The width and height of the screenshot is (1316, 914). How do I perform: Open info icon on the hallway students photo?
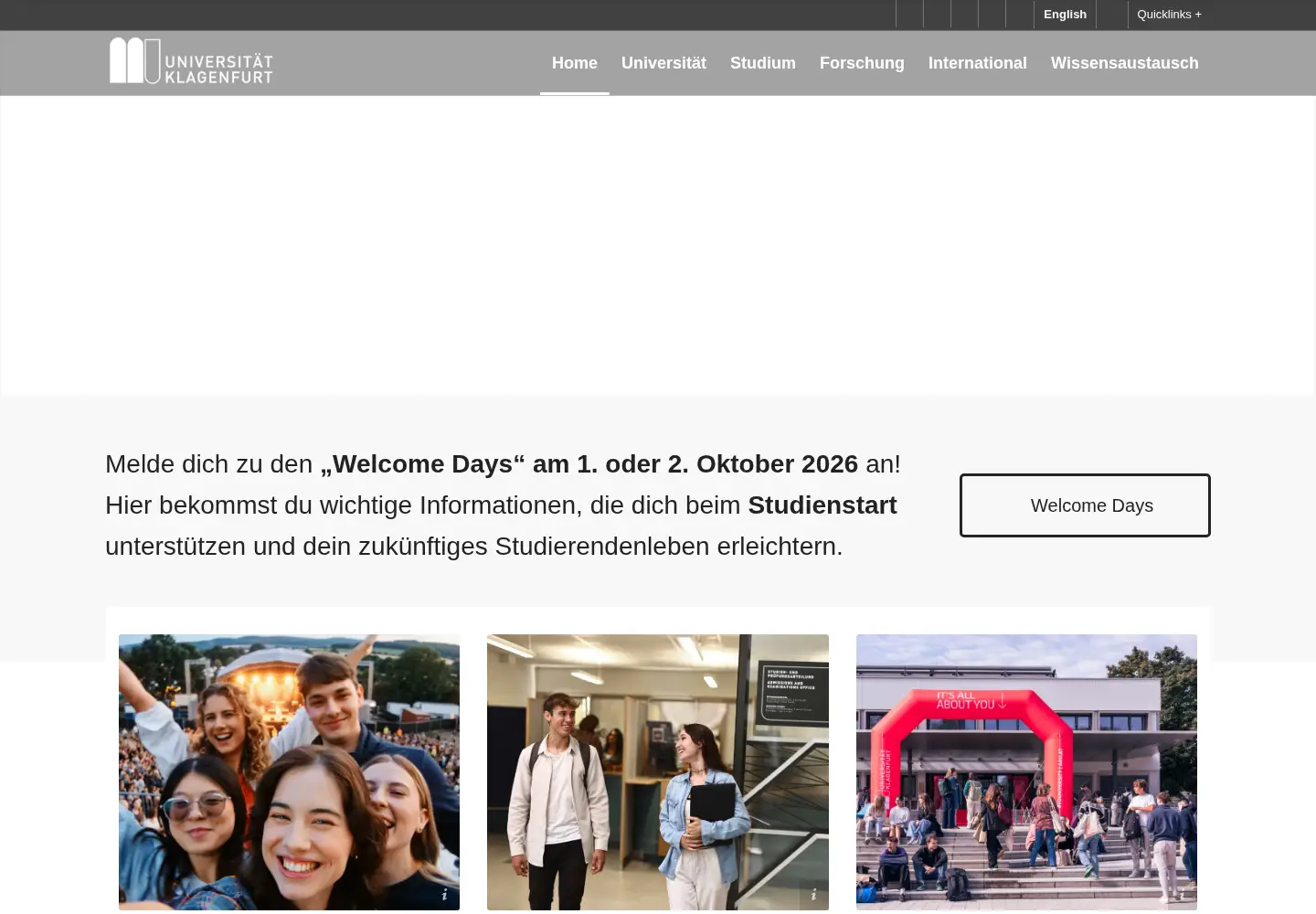coord(813,895)
